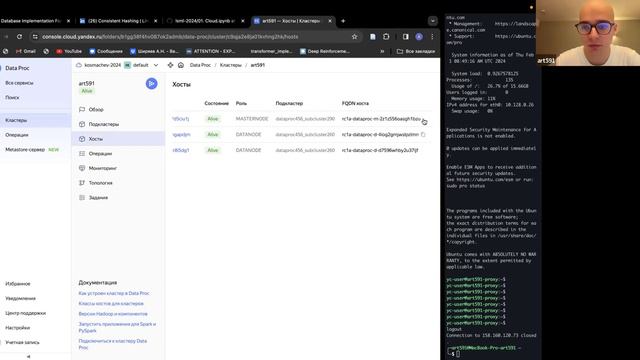
Task: Open Уведомления in the left sidebar
Action: click(20, 298)
